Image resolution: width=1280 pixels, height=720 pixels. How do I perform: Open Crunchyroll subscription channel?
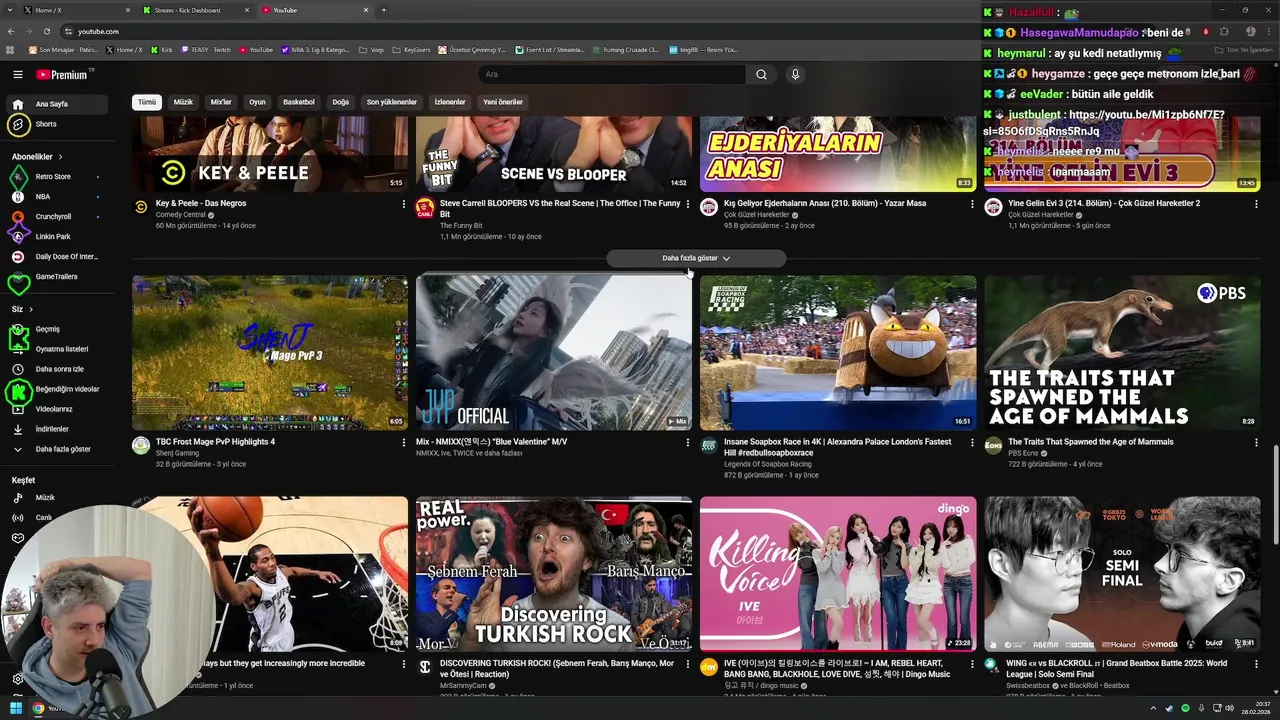click(x=55, y=217)
